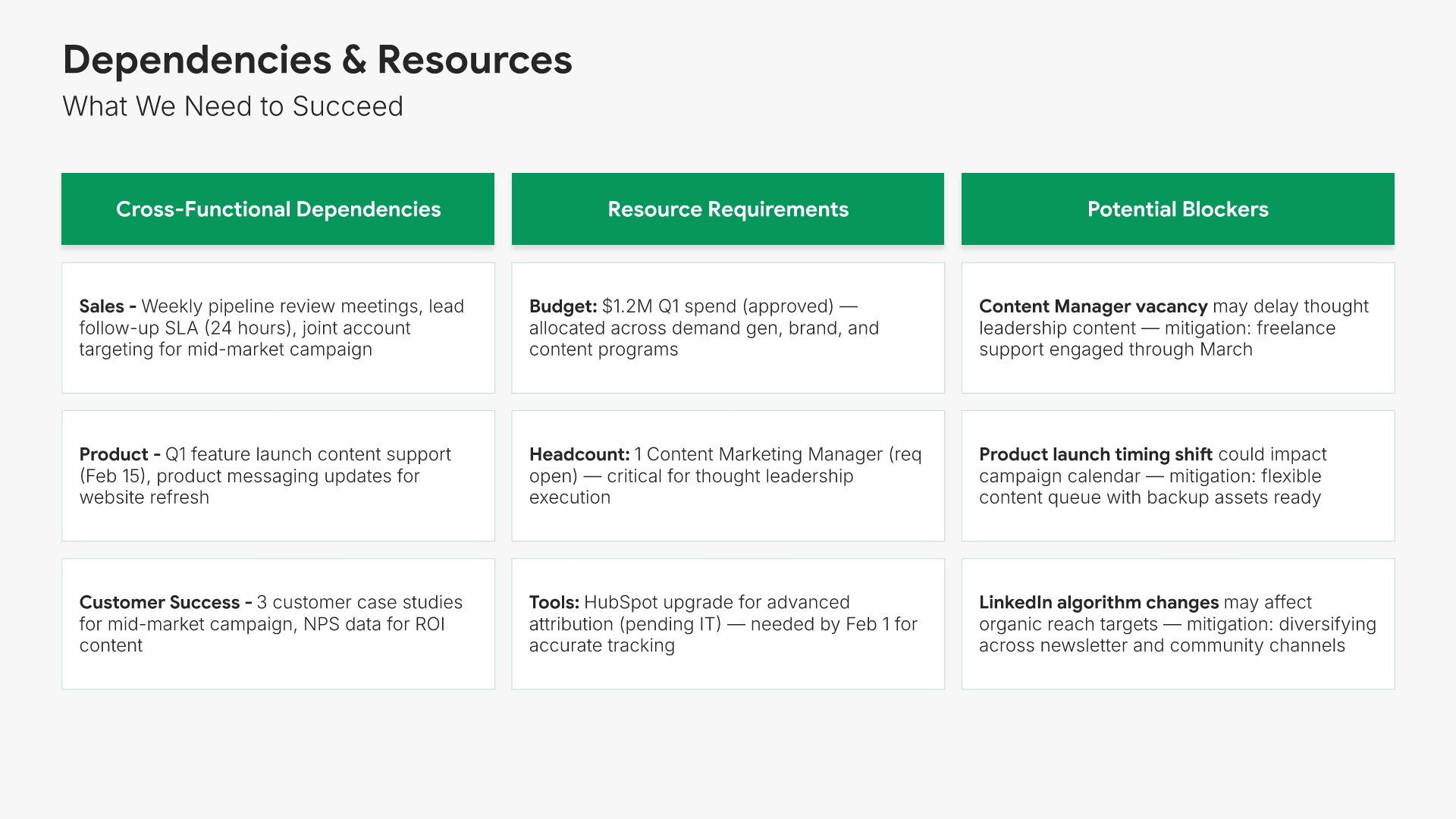Click the Product launch timing shift card
The image size is (1456, 819).
(1178, 475)
